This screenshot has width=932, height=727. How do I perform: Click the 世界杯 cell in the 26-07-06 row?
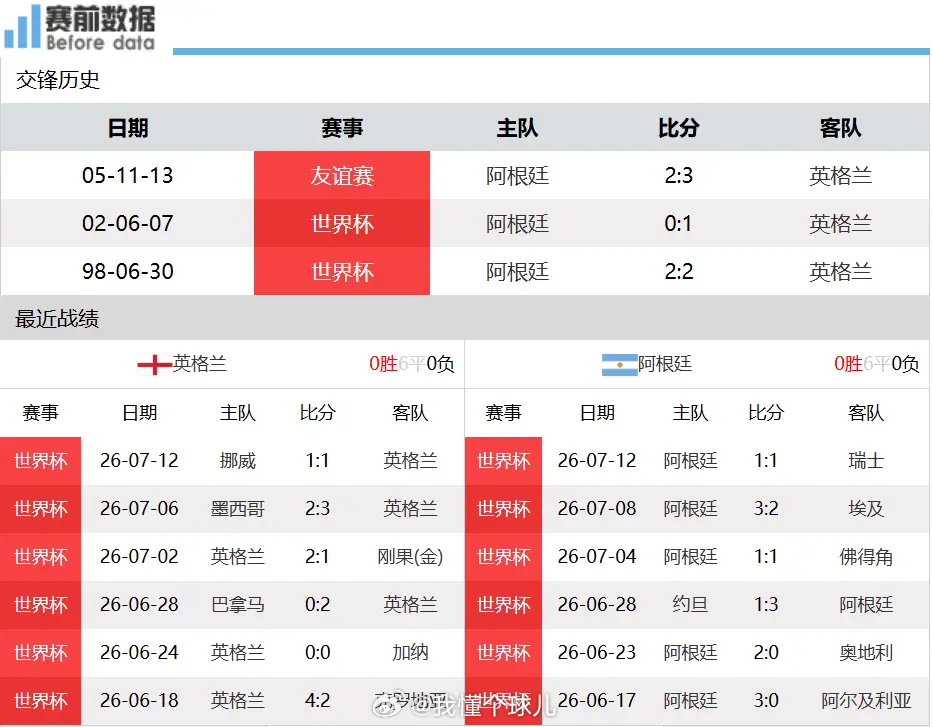(40, 509)
